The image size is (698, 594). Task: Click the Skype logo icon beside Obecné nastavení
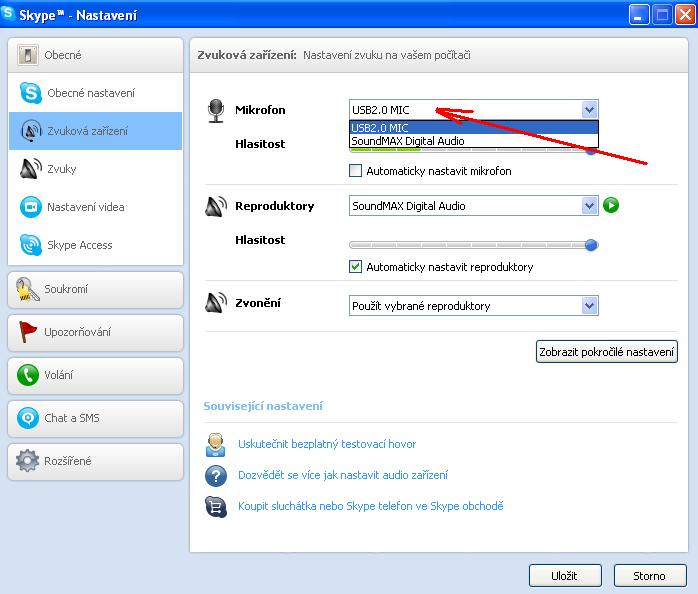(31, 93)
